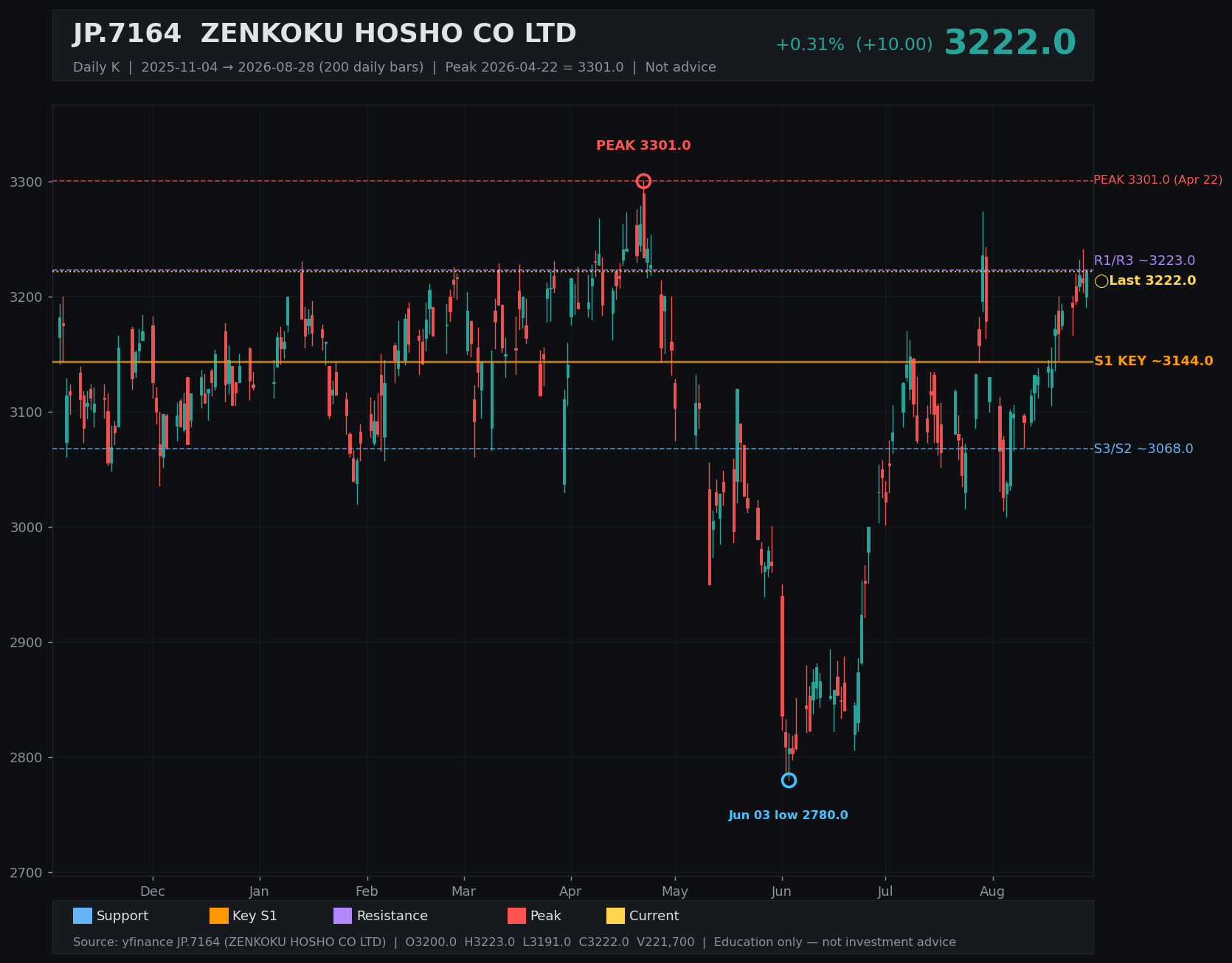Click the 'Resistance' legend label text
This screenshot has width=1232, height=963.
coord(392,916)
